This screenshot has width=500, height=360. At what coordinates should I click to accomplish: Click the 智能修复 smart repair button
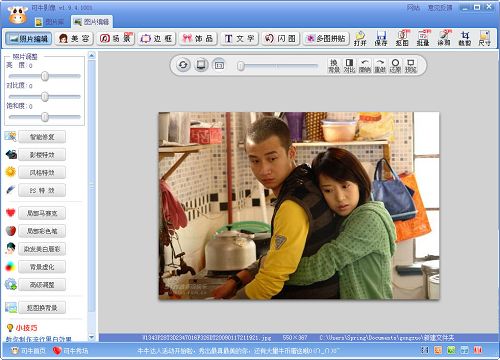pyautogui.click(x=42, y=137)
